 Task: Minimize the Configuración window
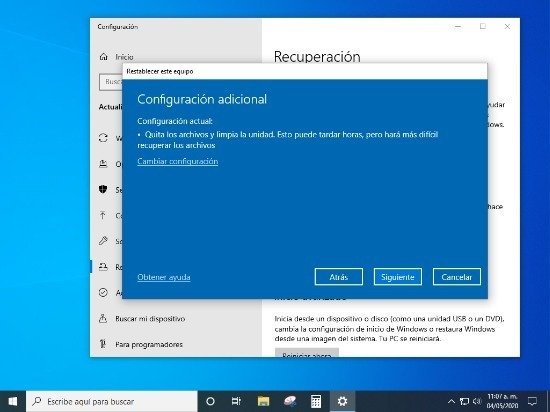pyautogui.click(x=458, y=26)
